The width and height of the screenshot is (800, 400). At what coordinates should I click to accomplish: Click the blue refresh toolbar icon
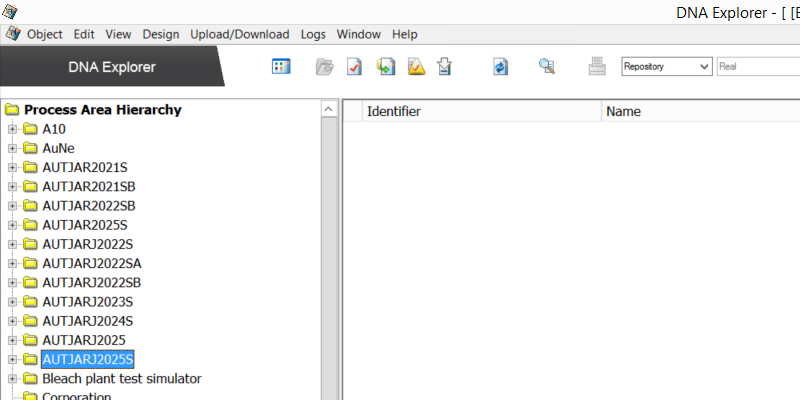pos(500,67)
